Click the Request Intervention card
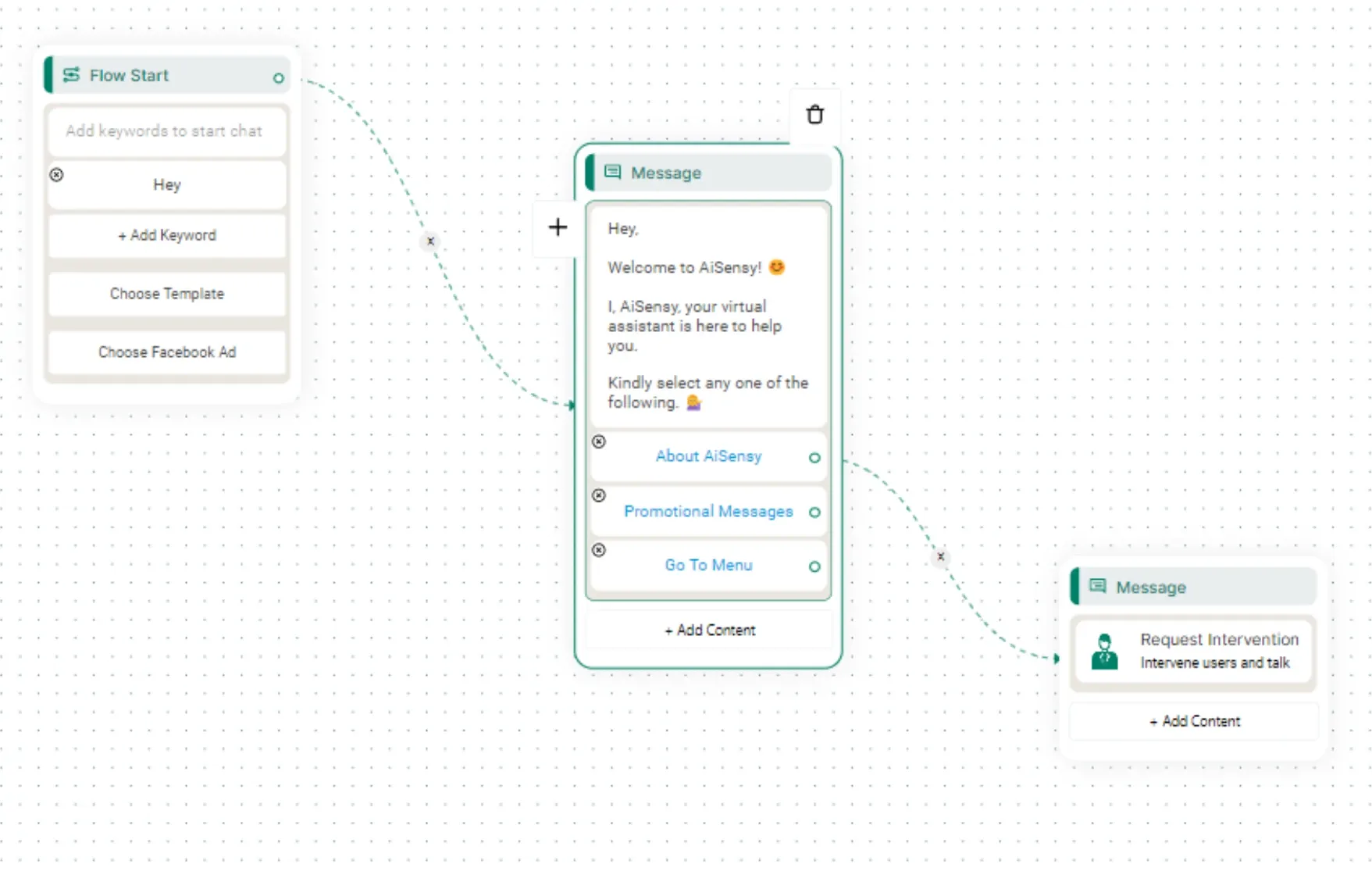The image size is (1372, 875). tap(1193, 652)
